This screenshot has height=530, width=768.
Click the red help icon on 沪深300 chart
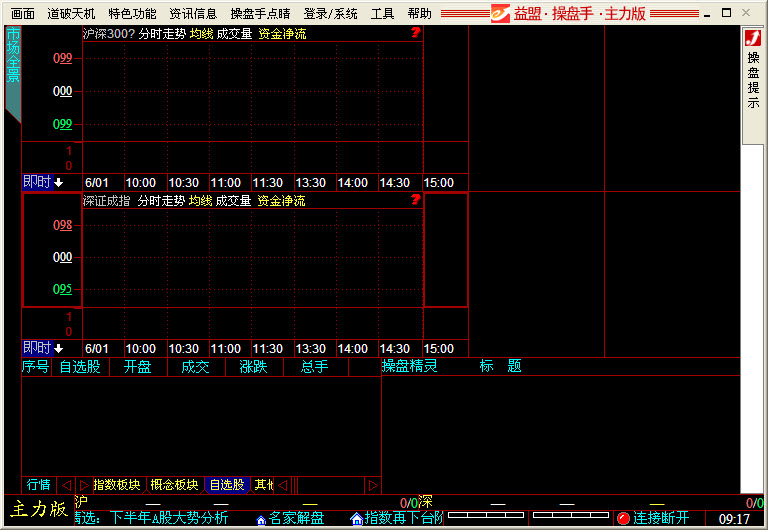click(415, 33)
